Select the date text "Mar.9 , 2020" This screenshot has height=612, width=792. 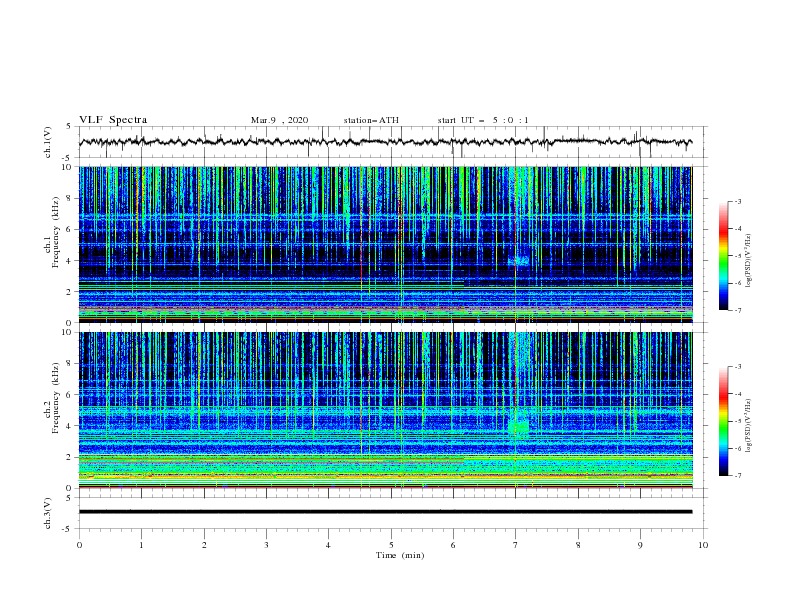pos(279,120)
